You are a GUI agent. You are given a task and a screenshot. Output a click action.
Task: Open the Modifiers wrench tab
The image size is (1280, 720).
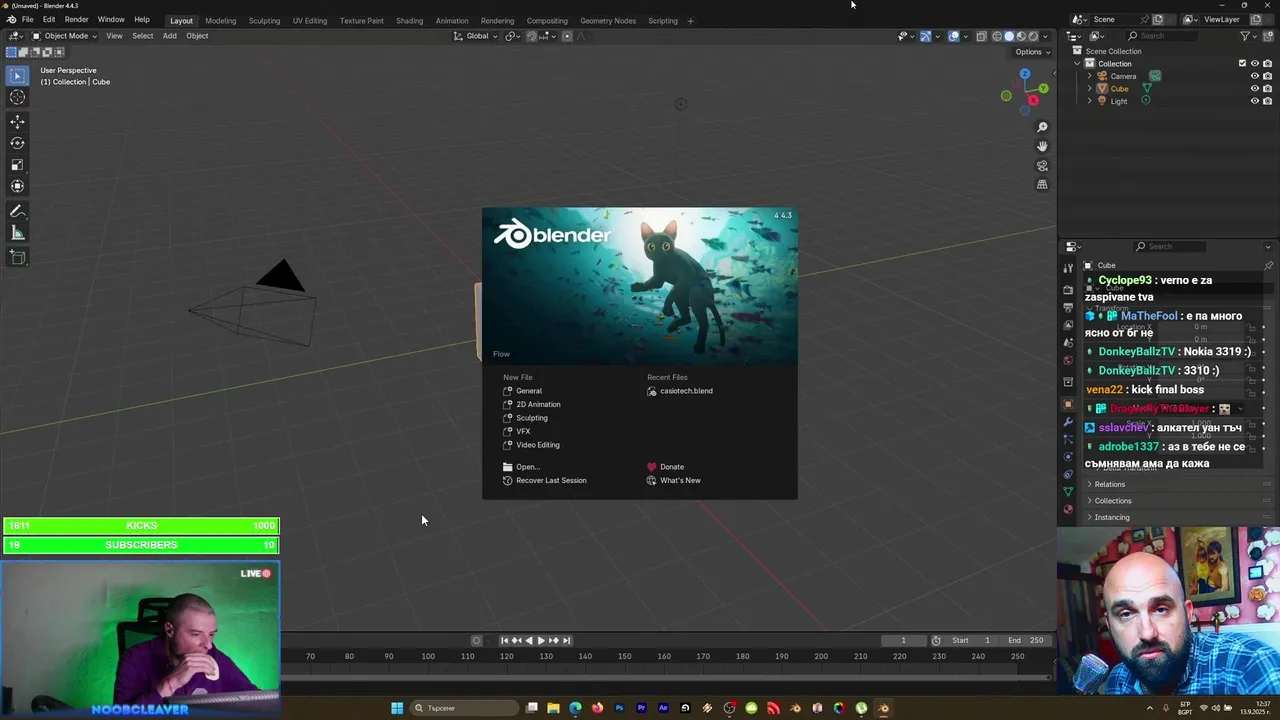pos(1068,422)
